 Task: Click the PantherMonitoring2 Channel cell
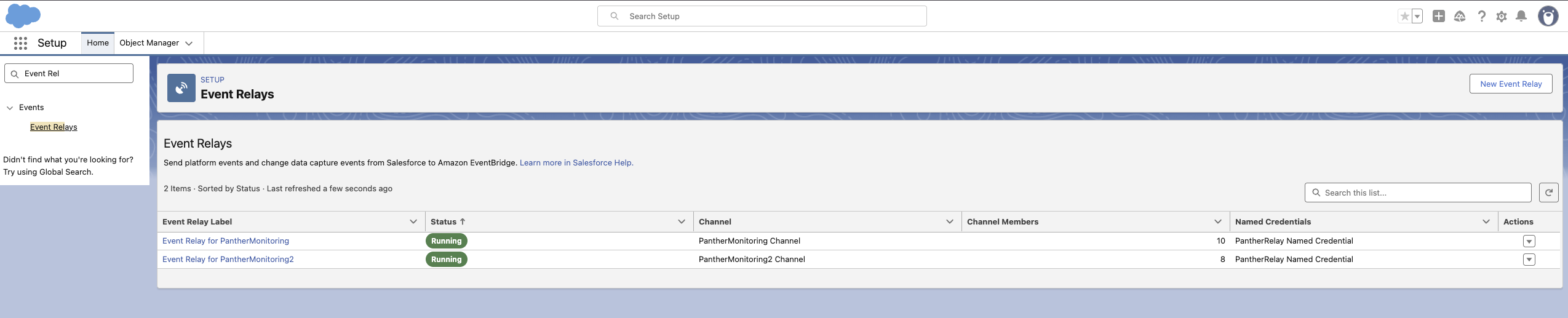pyautogui.click(x=752, y=260)
